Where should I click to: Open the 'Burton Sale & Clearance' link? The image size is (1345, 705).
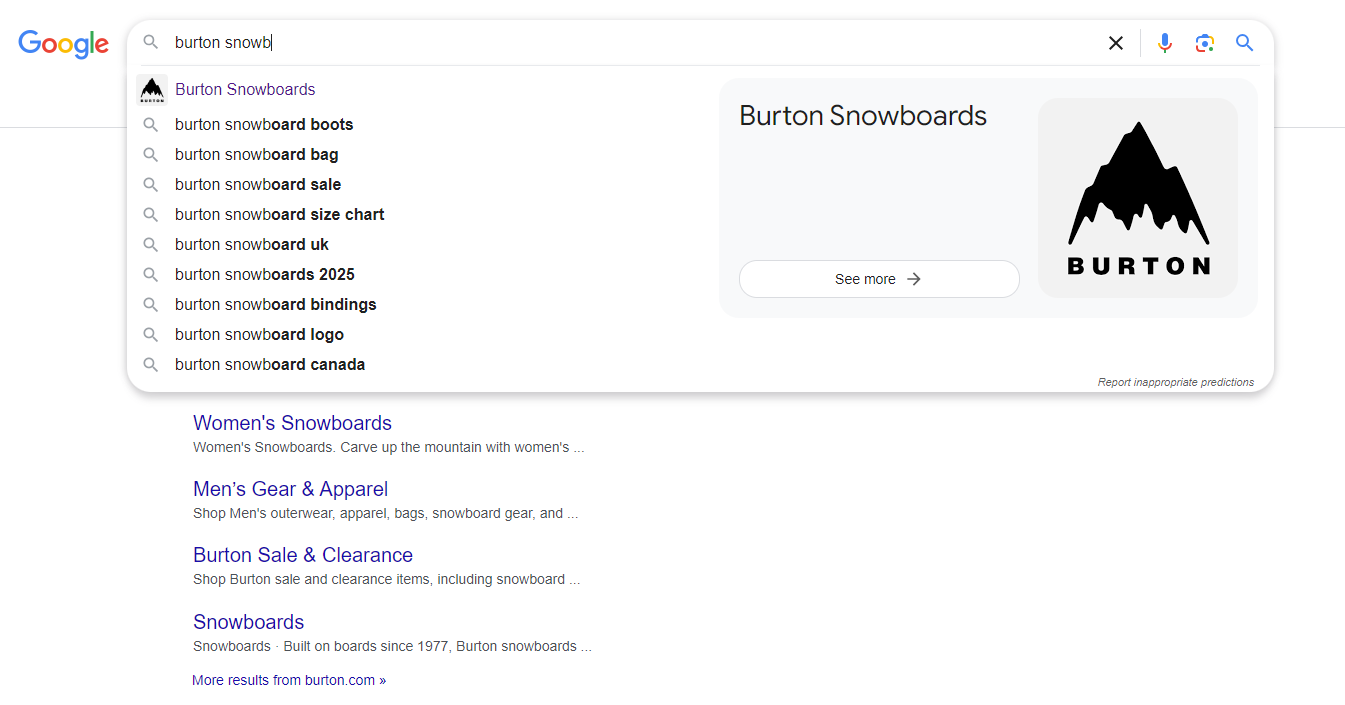coord(303,555)
